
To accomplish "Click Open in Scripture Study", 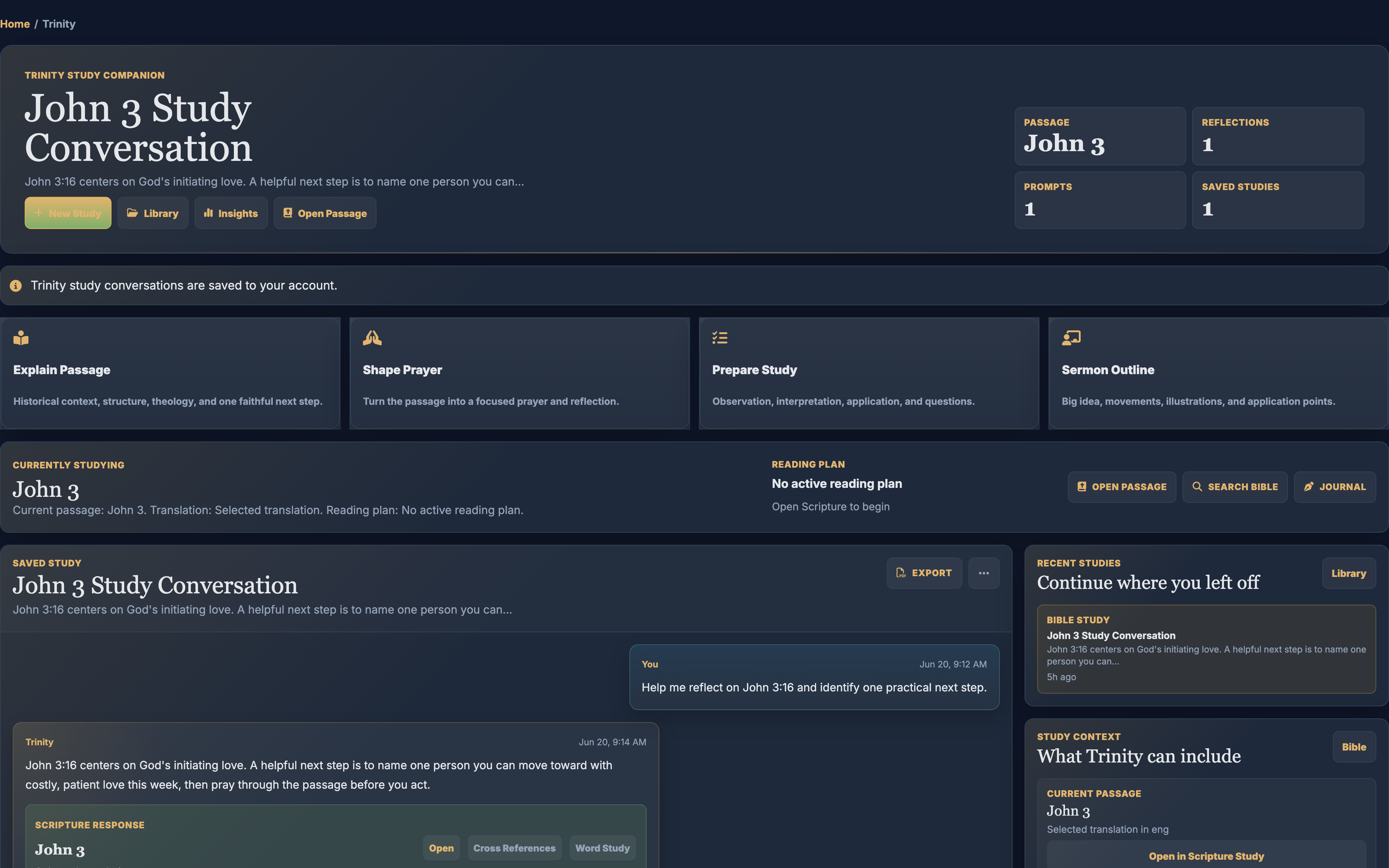I will [x=1206, y=856].
